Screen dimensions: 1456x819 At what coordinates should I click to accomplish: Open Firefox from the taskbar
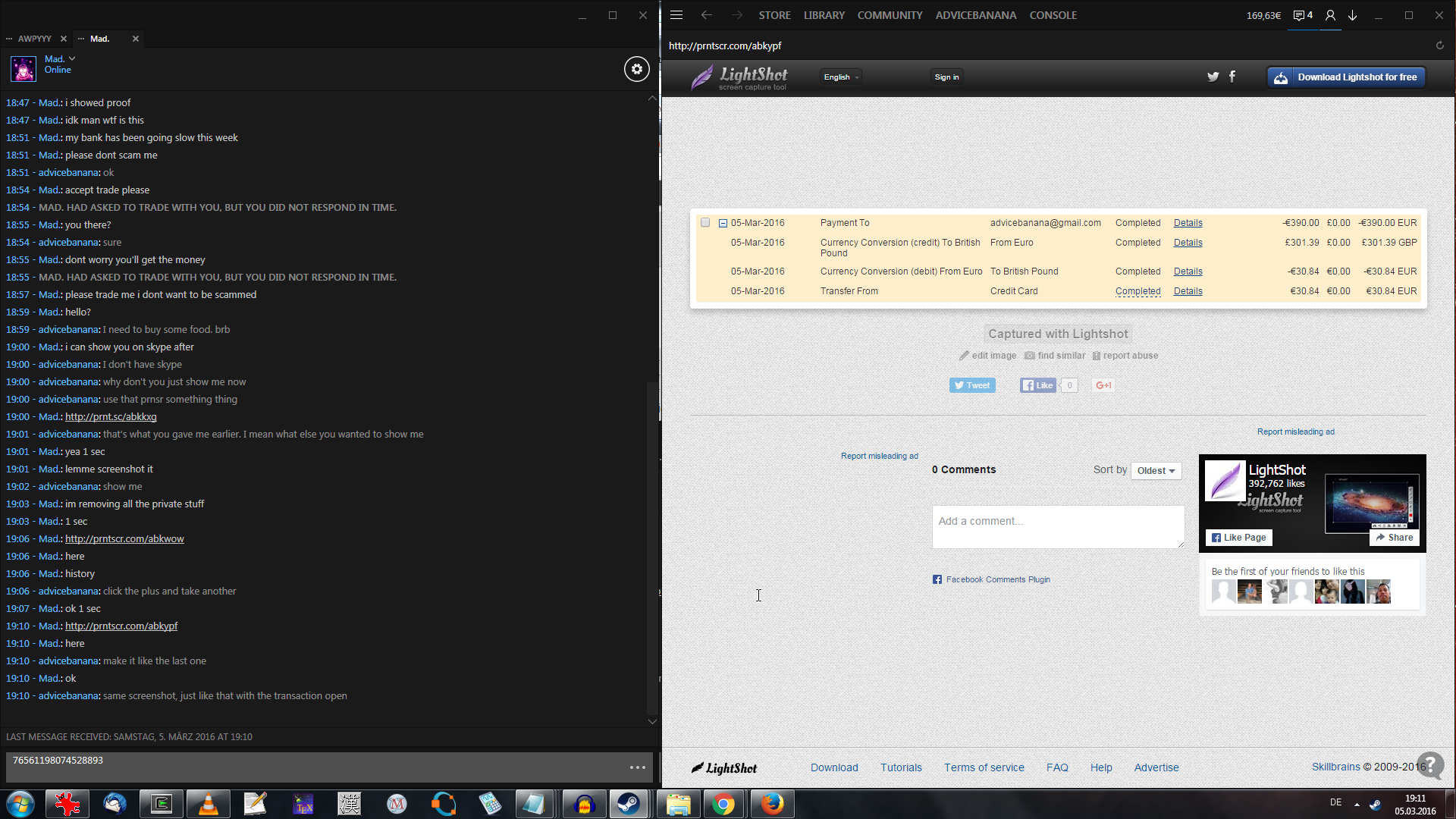(x=771, y=804)
